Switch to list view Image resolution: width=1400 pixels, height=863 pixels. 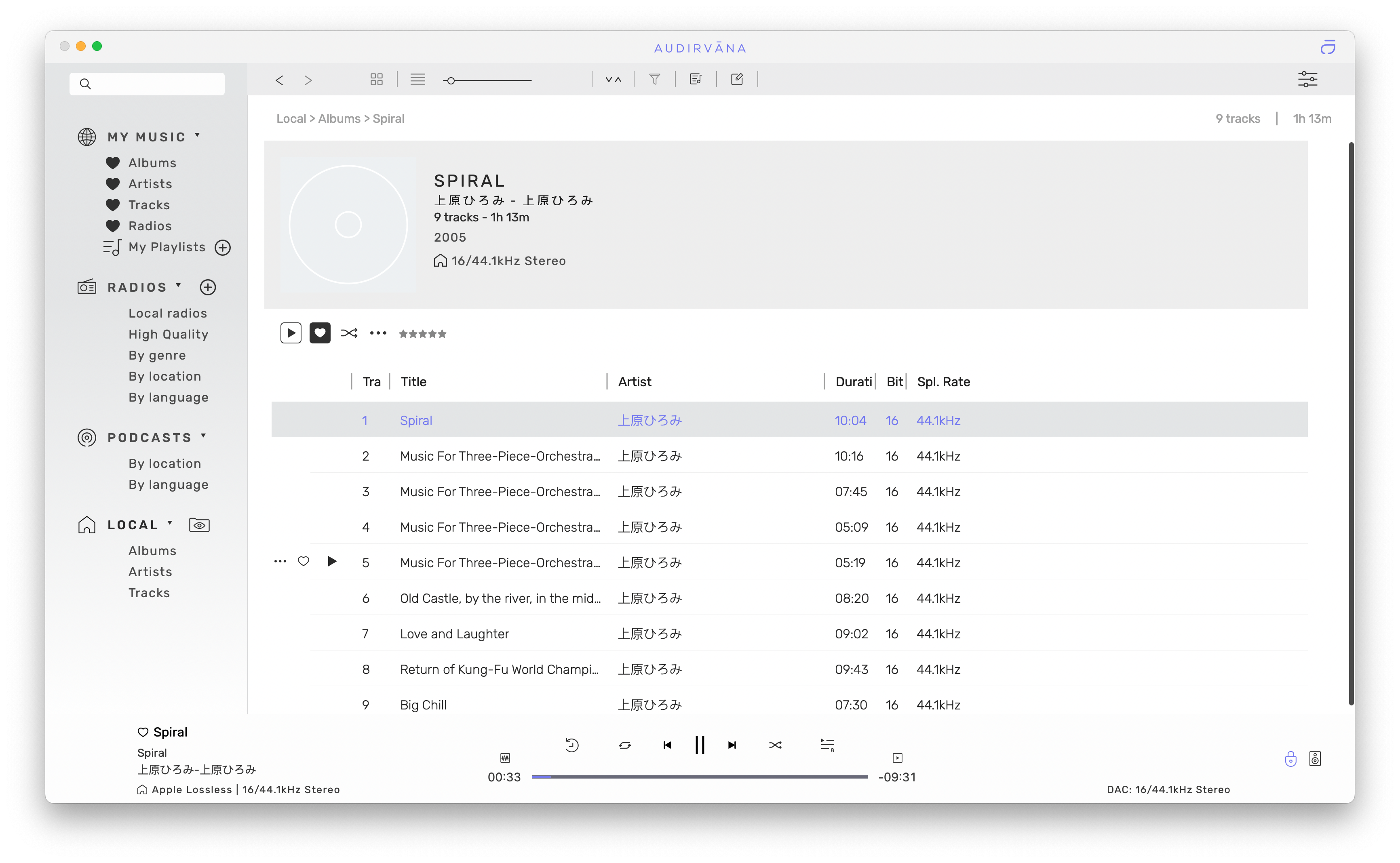pos(417,79)
